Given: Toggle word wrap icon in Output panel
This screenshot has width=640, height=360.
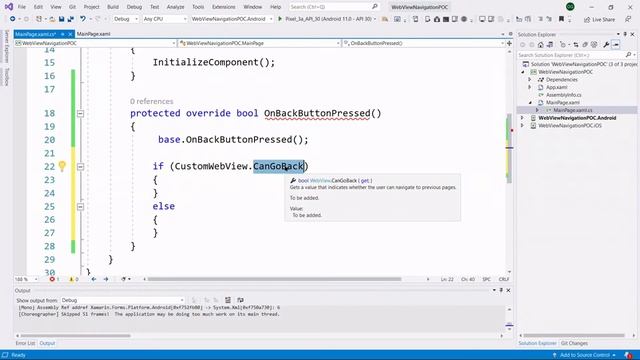Looking at the screenshot, I should pyautogui.click(x=240, y=300).
